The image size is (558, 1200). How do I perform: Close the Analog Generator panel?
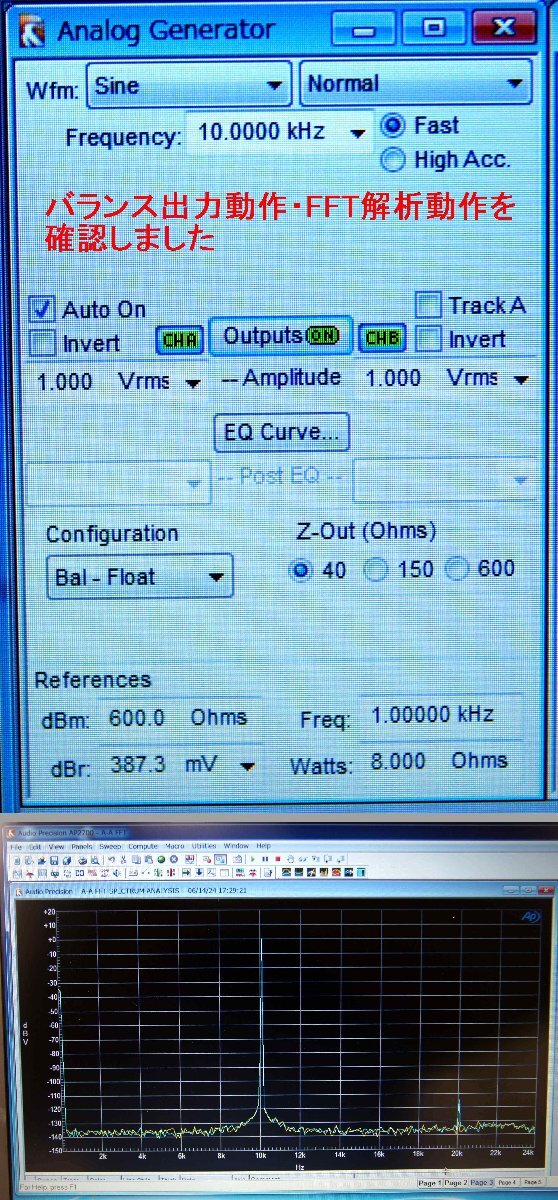click(504, 27)
